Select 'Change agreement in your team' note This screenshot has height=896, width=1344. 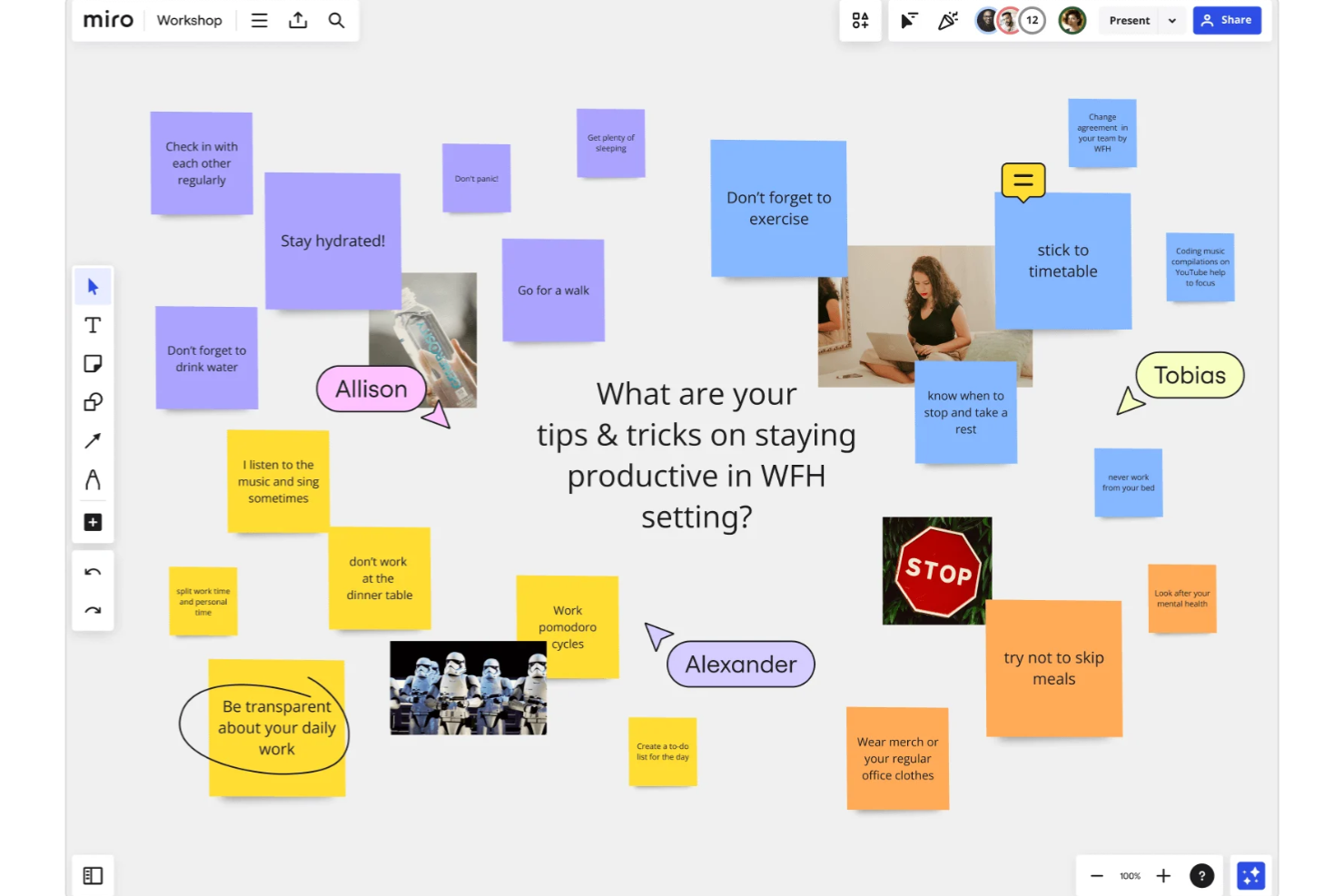[1102, 133]
